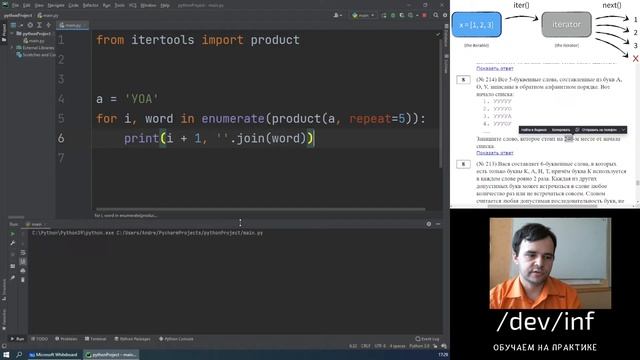Click the Project view selector icon
The height and width of the screenshot is (360, 640).
pyautogui.click(x=13, y=25)
